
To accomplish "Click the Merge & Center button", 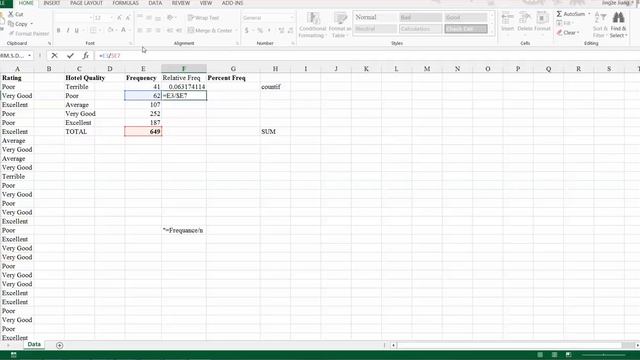I will pyautogui.click(x=210, y=31).
